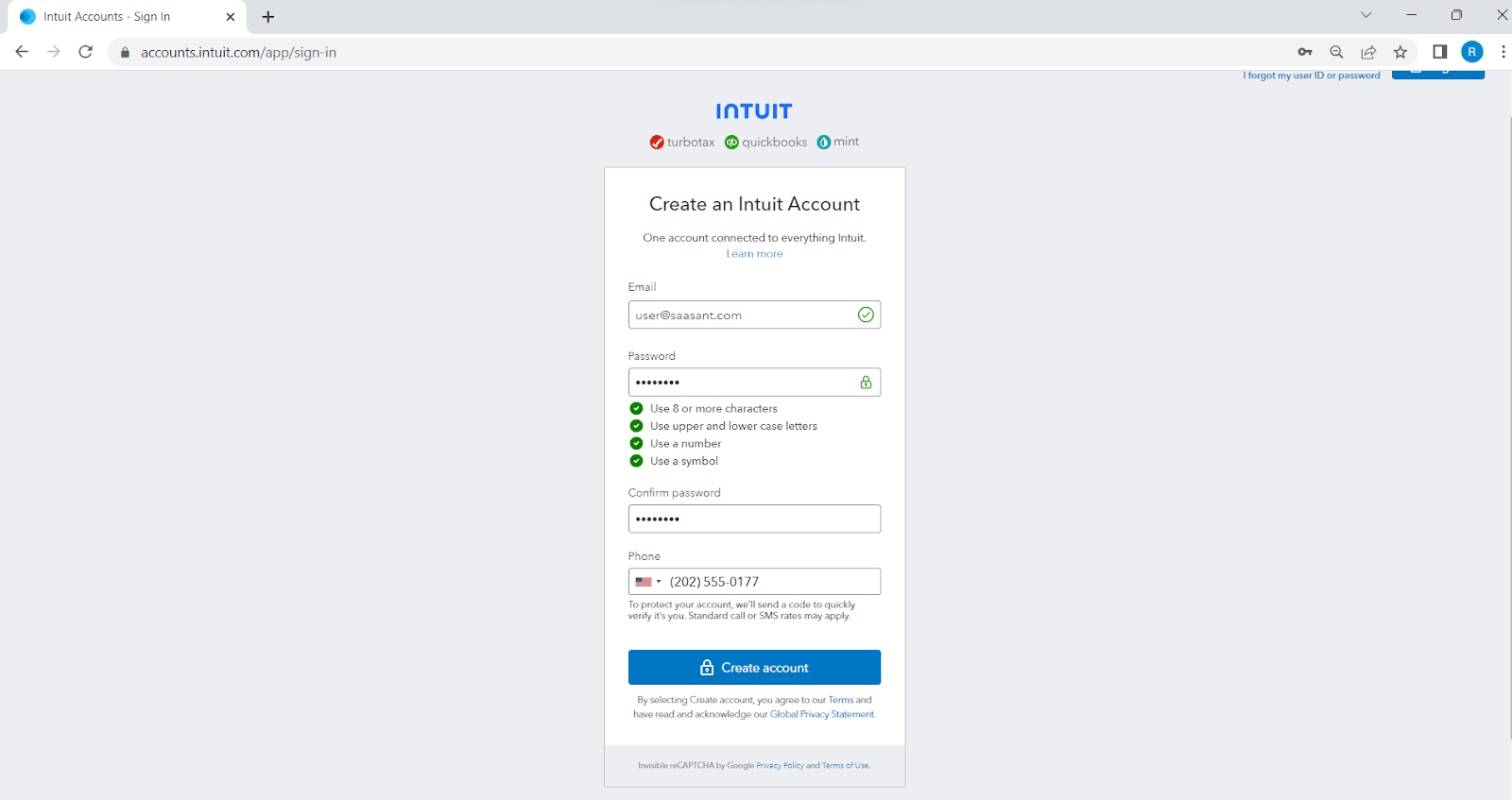The width and height of the screenshot is (1512, 800).
Task: Click the green lock icon in Password
Action: [866, 382]
